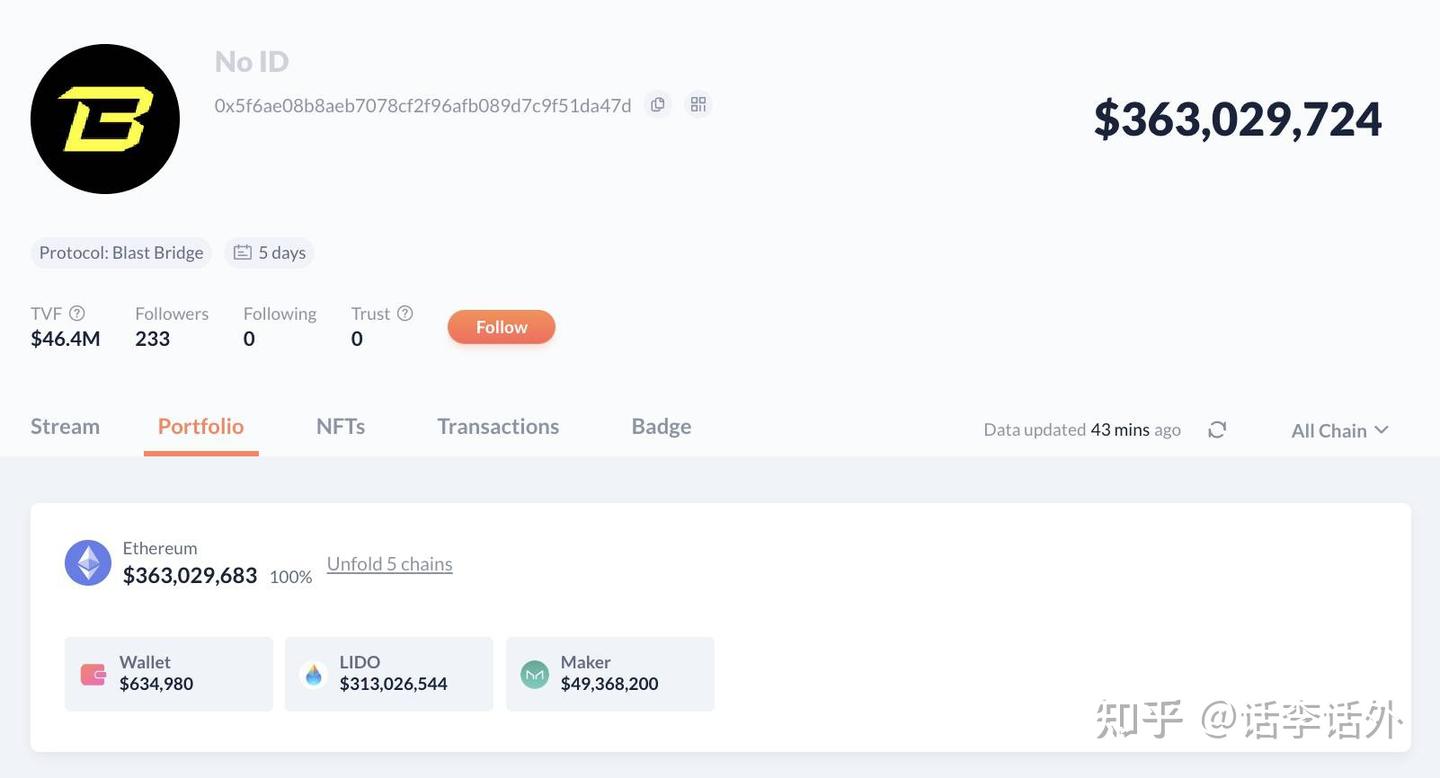The image size is (1440, 778).
Task: Click the 233 Followers count
Action: click(153, 339)
